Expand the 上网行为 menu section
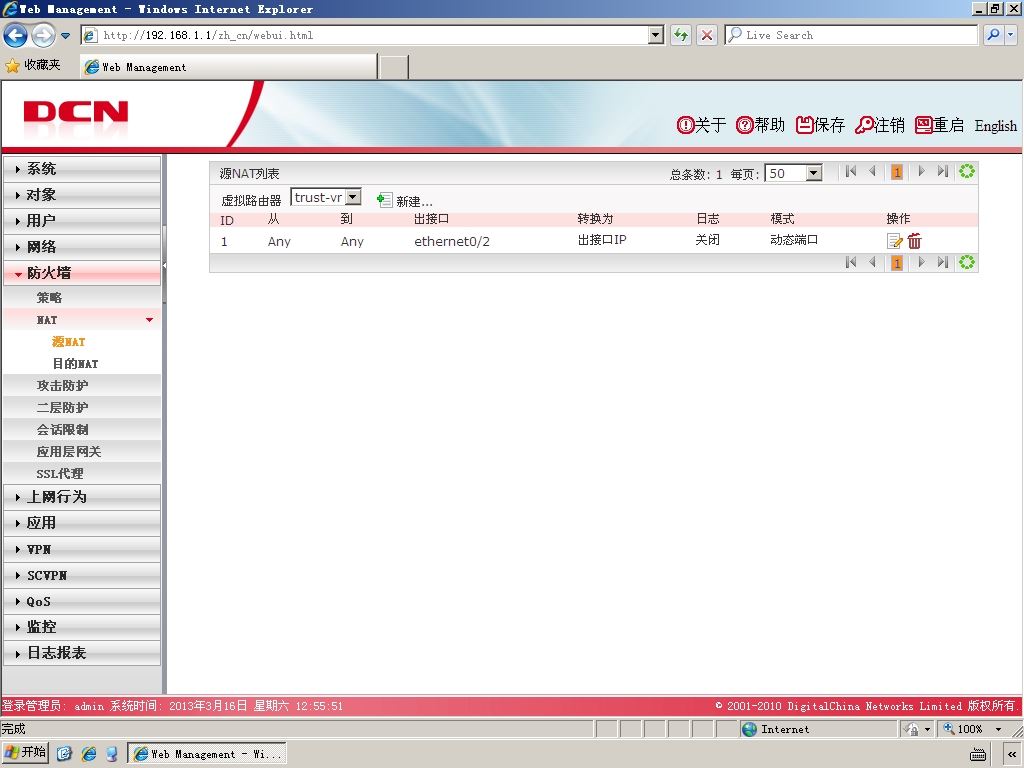 coord(82,497)
